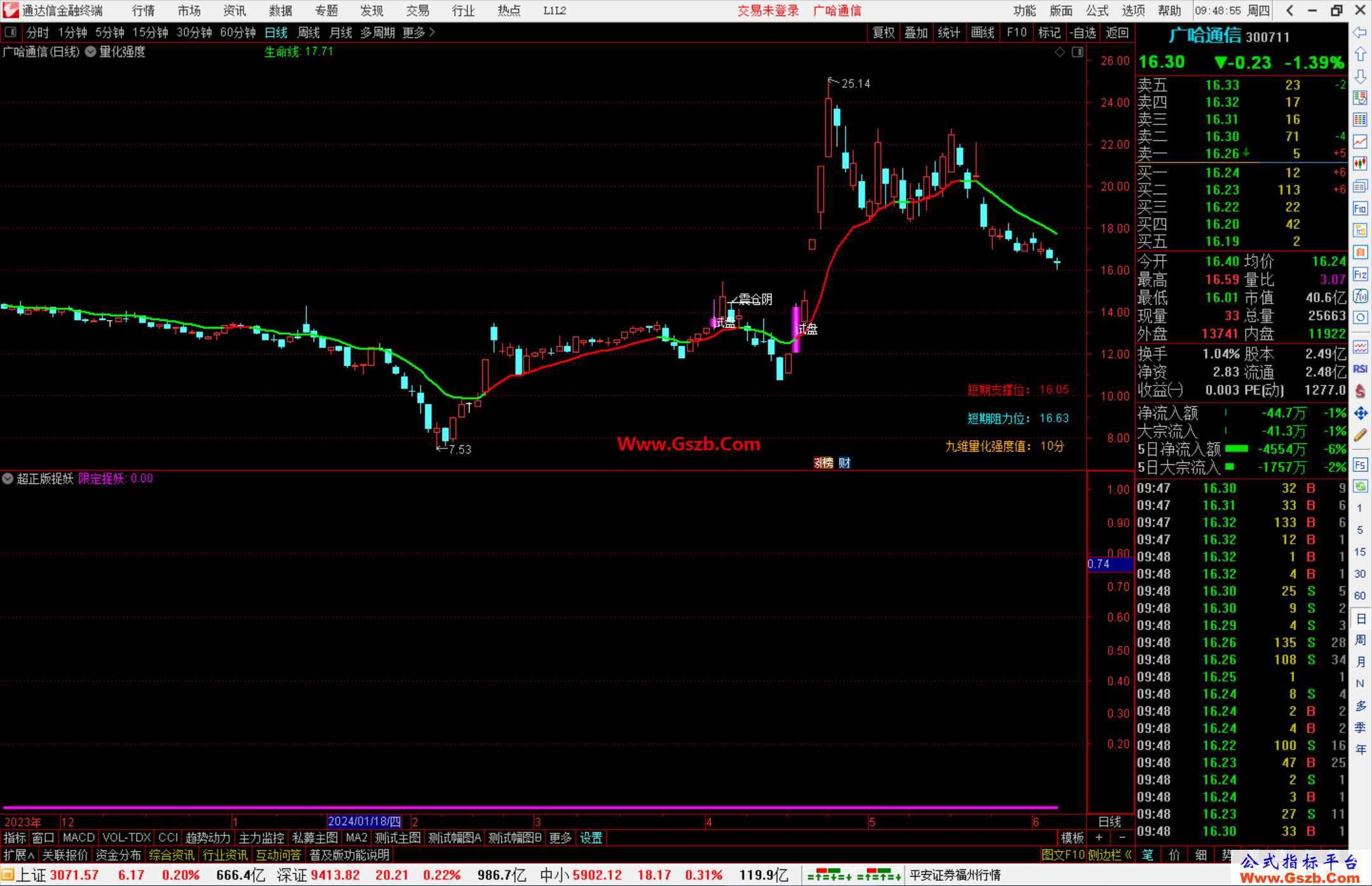Expand the 更多 period options at top
Image resolution: width=1372 pixels, height=886 pixels.
tap(419, 32)
